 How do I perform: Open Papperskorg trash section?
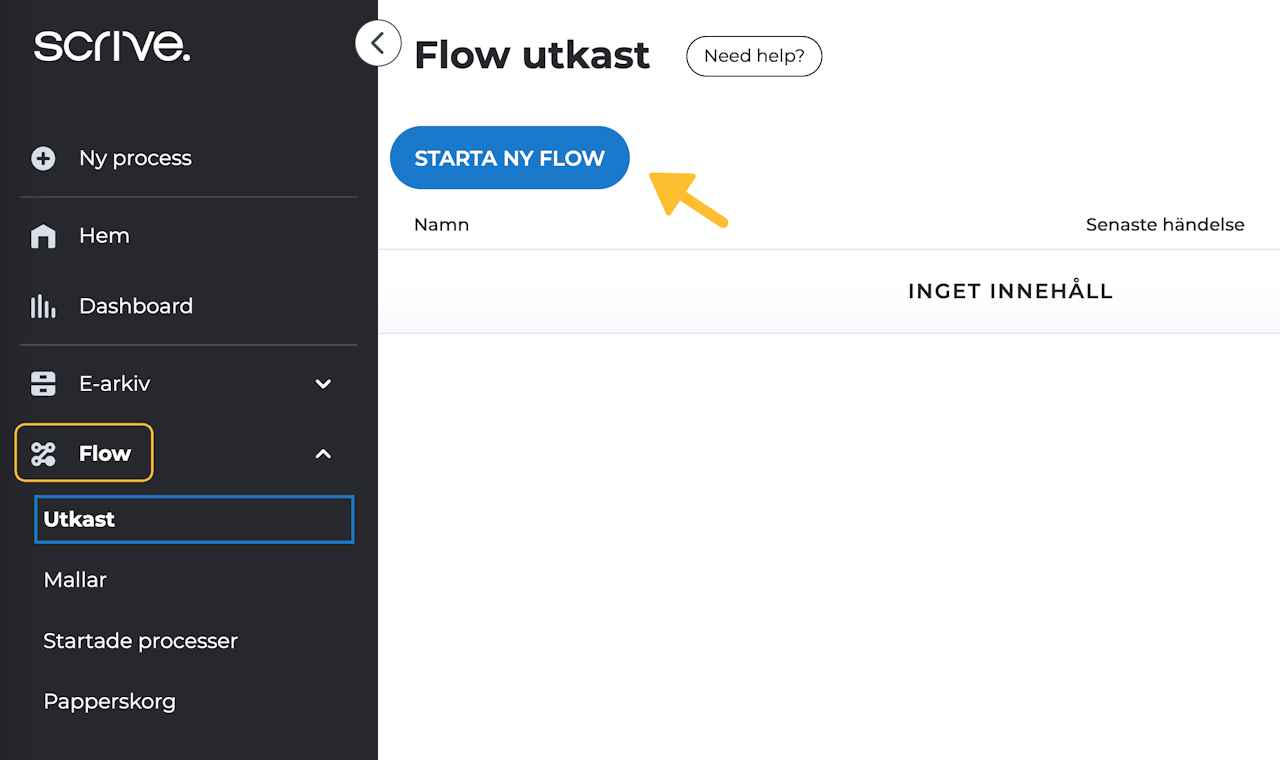[109, 702]
